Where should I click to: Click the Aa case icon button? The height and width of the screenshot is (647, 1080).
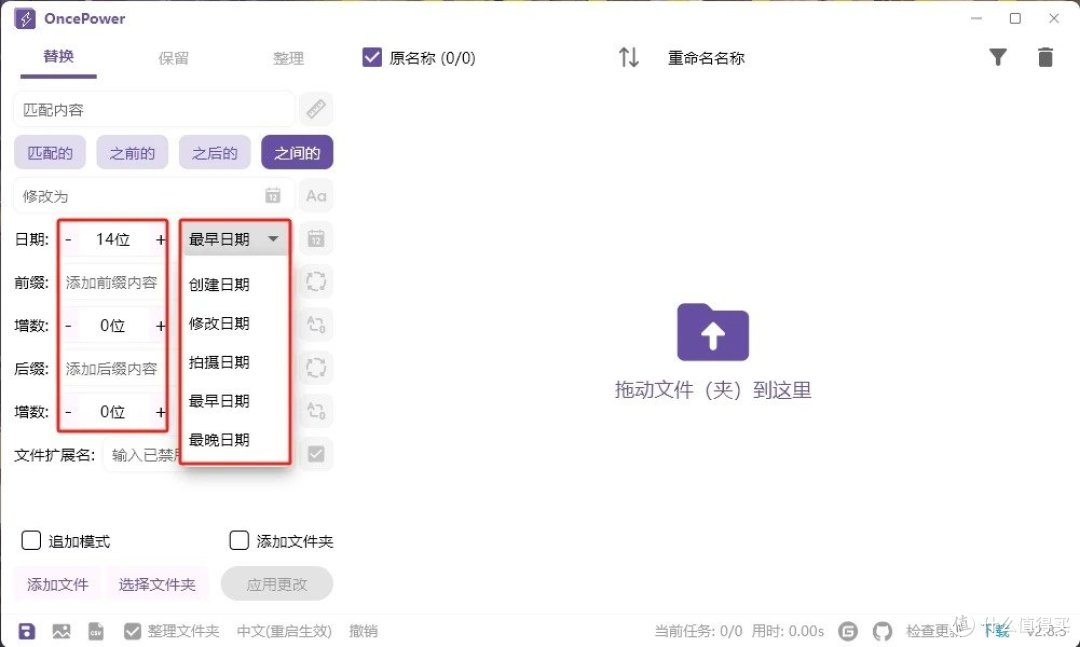click(315, 196)
